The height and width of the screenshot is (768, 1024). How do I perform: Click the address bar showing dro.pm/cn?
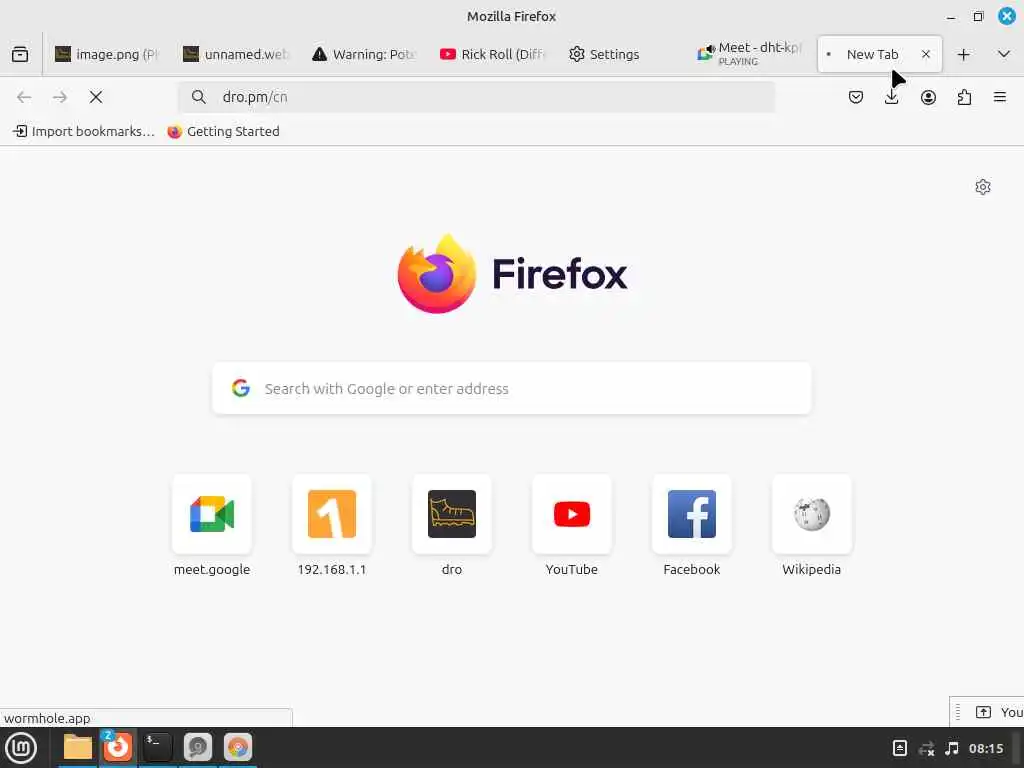477,97
